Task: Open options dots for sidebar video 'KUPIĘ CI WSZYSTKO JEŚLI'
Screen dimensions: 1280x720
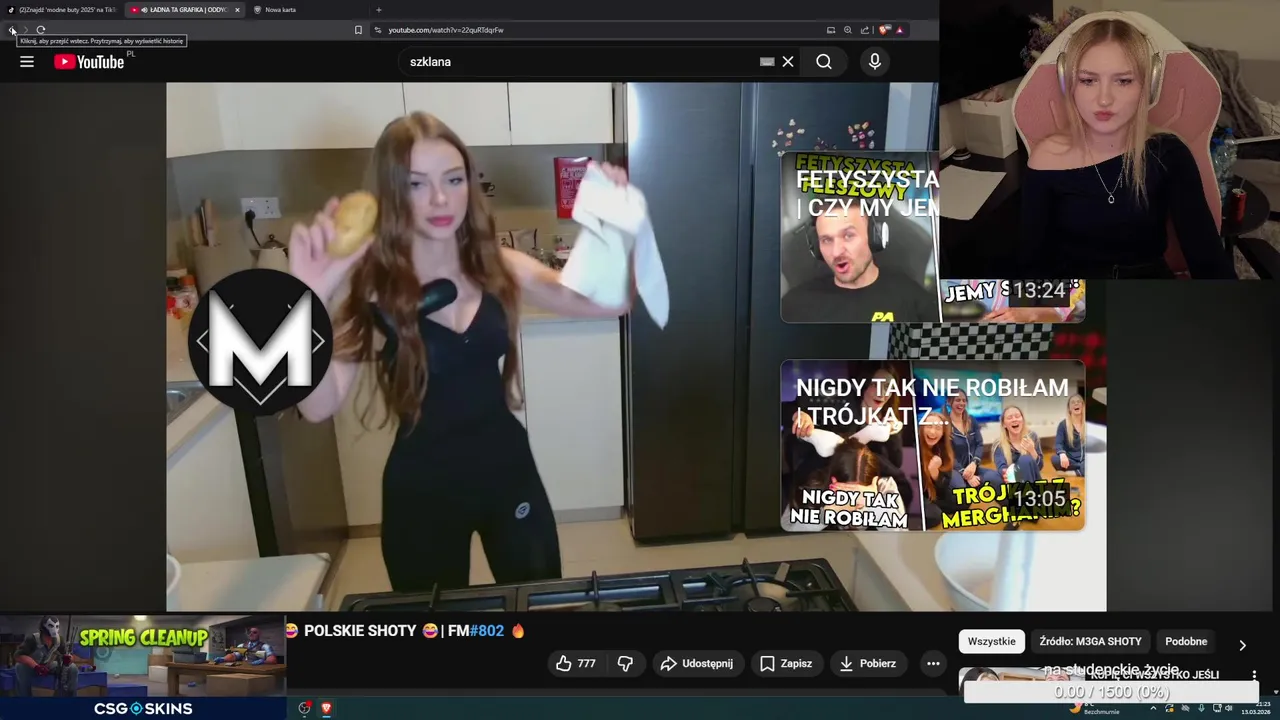Action: point(1254,675)
